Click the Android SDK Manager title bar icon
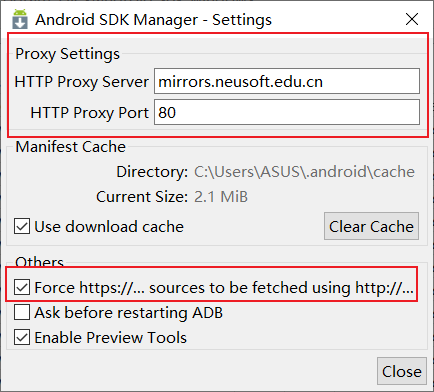Viewport: 434px width, 392px height. coord(20,20)
